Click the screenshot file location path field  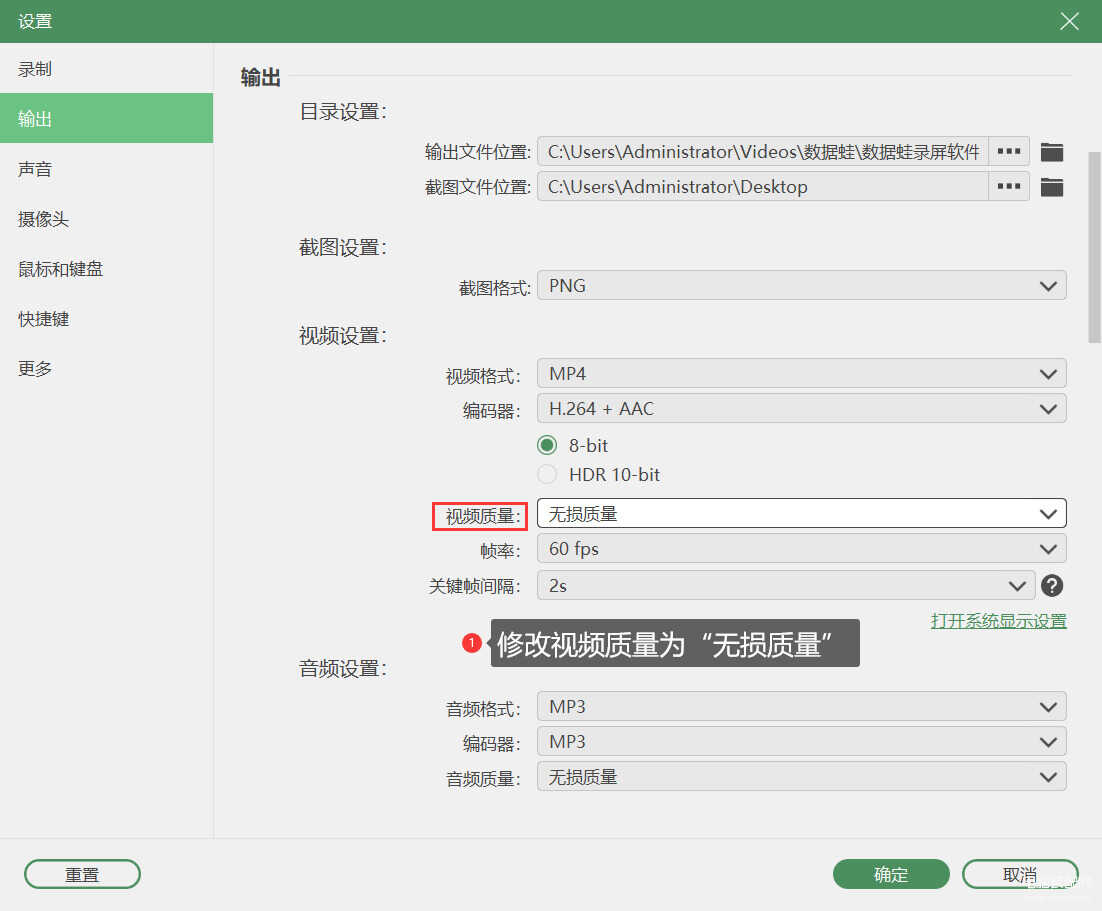(x=763, y=186)
